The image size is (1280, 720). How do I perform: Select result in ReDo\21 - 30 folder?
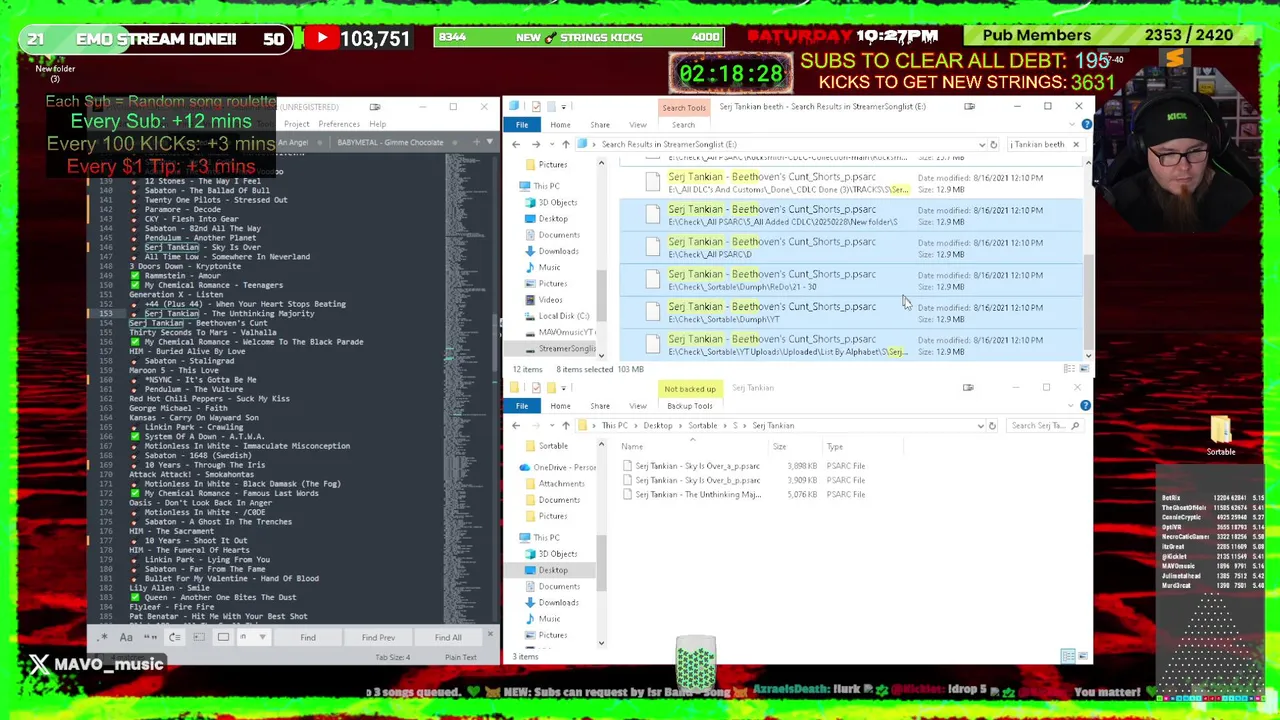tap(850, 280)
